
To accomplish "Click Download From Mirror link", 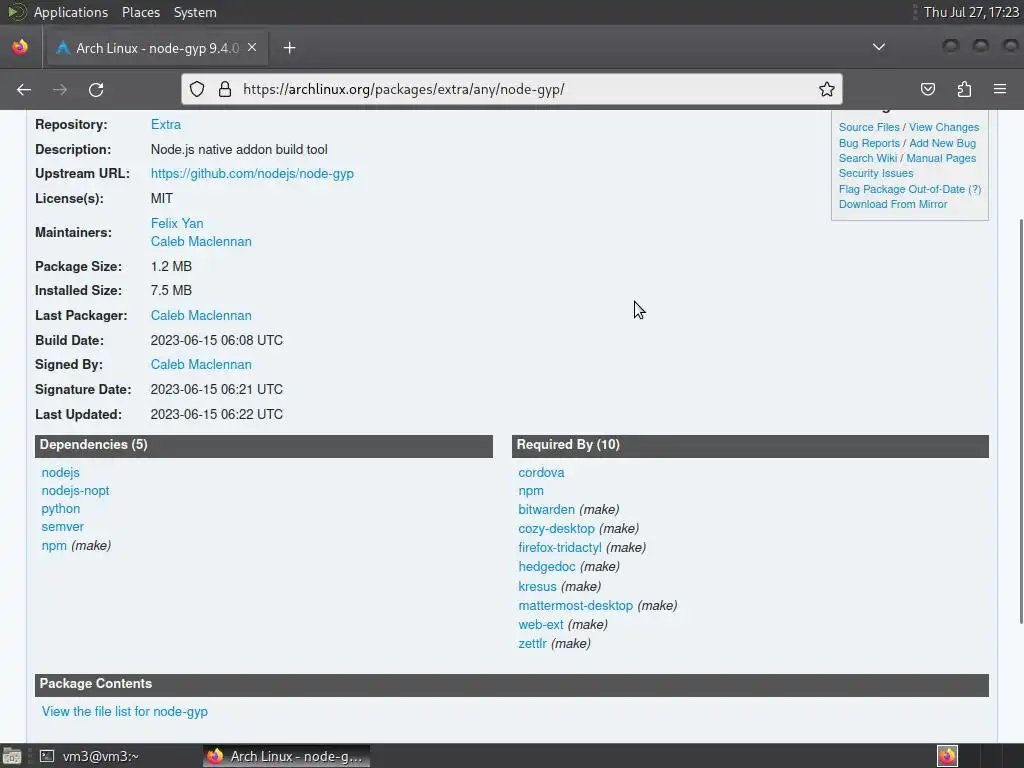I will (893, 204).
